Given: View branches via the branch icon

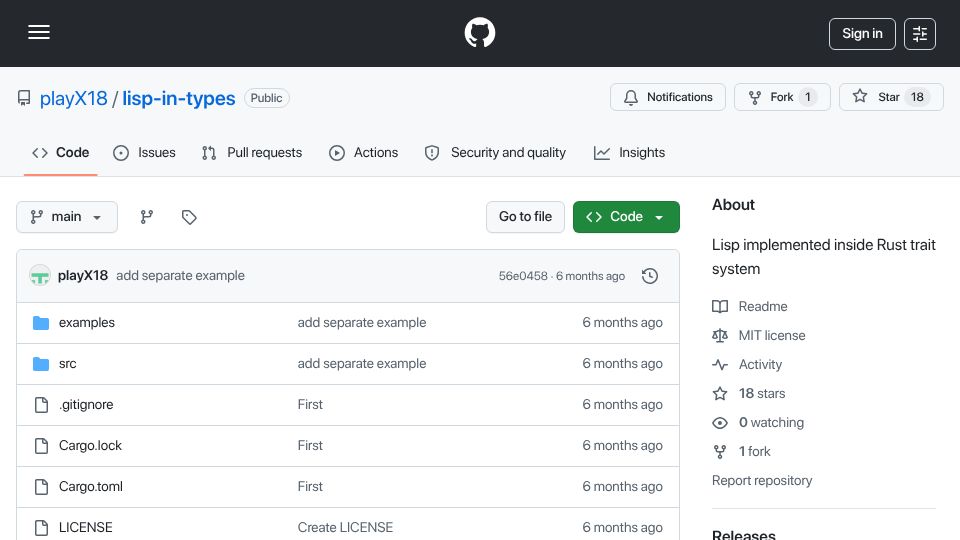Looking at the screenshot, I should 146,217.
